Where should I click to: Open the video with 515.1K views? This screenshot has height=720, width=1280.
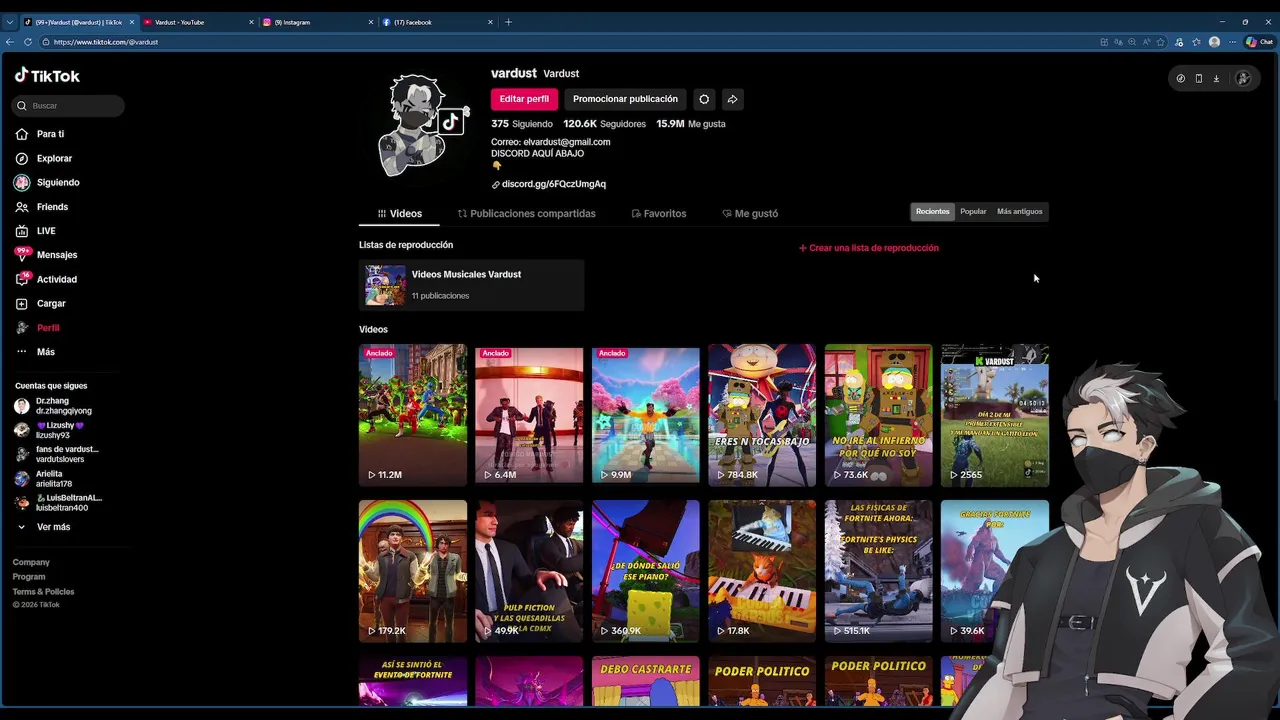[878, 571]
